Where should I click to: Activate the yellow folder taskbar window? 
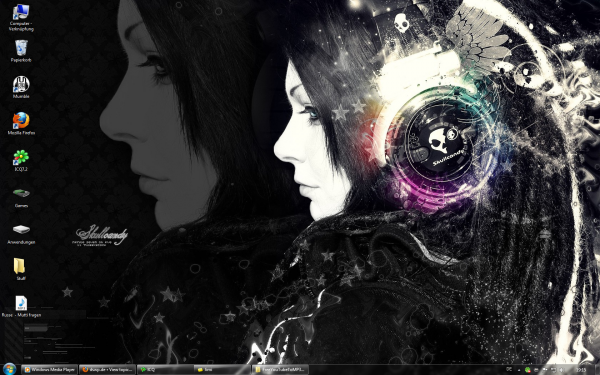222,370
